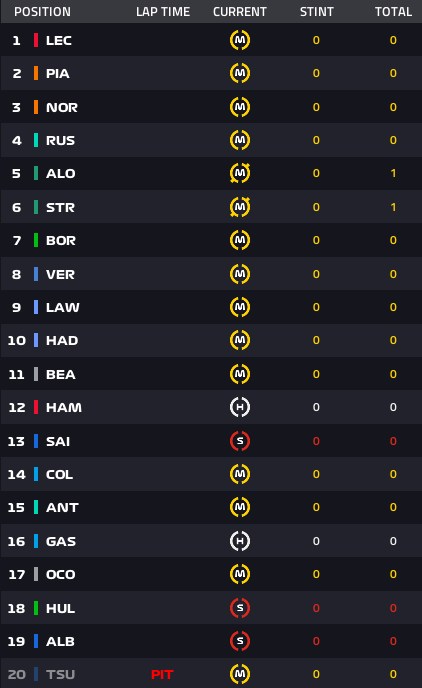The width and height of the screenshot is (422, 688).
Task: Click Leclerc's medium tyre icon
Action: (240, 40)
